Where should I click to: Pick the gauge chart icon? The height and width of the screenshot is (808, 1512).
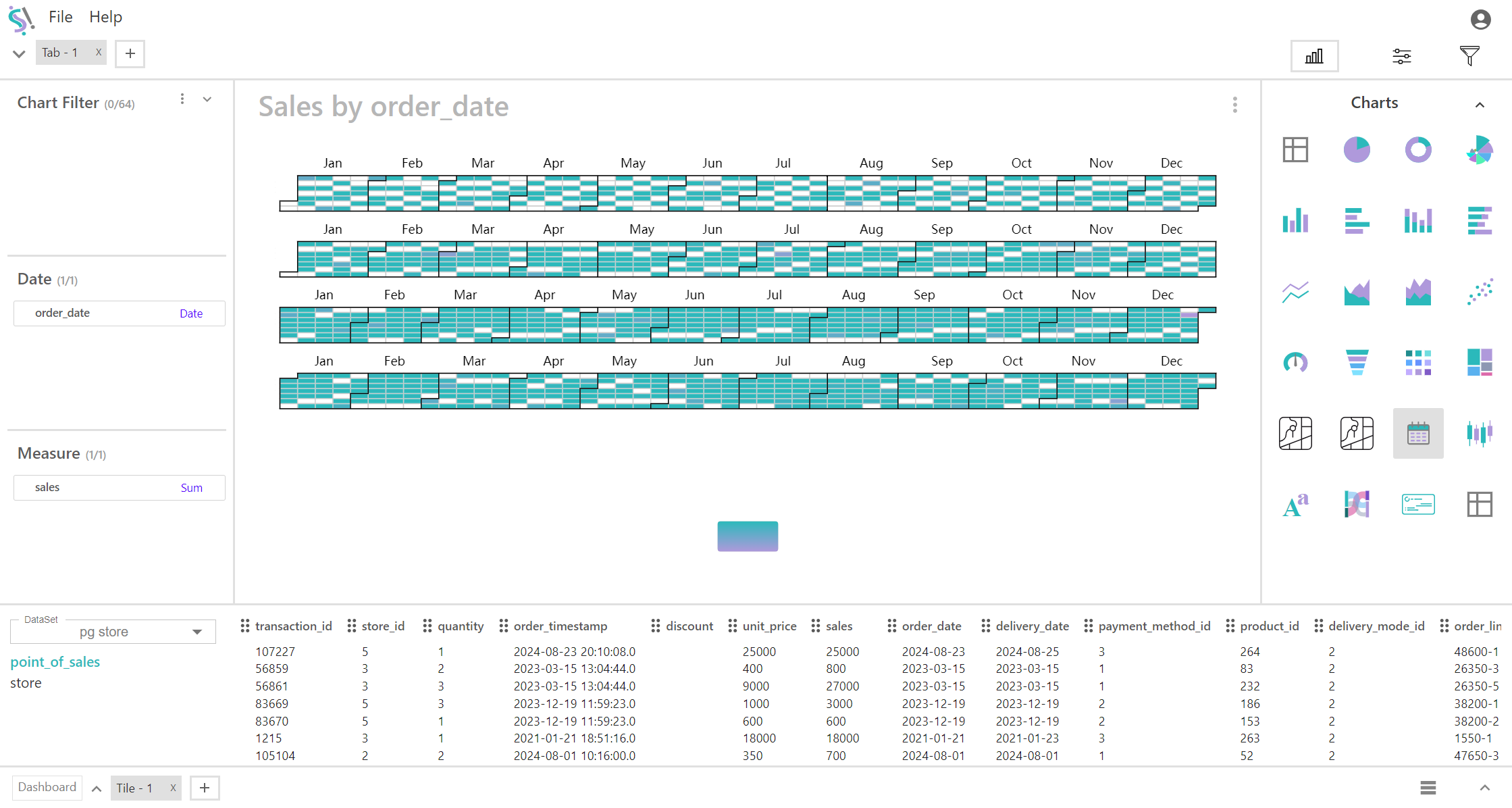(x=1295, y=362)
